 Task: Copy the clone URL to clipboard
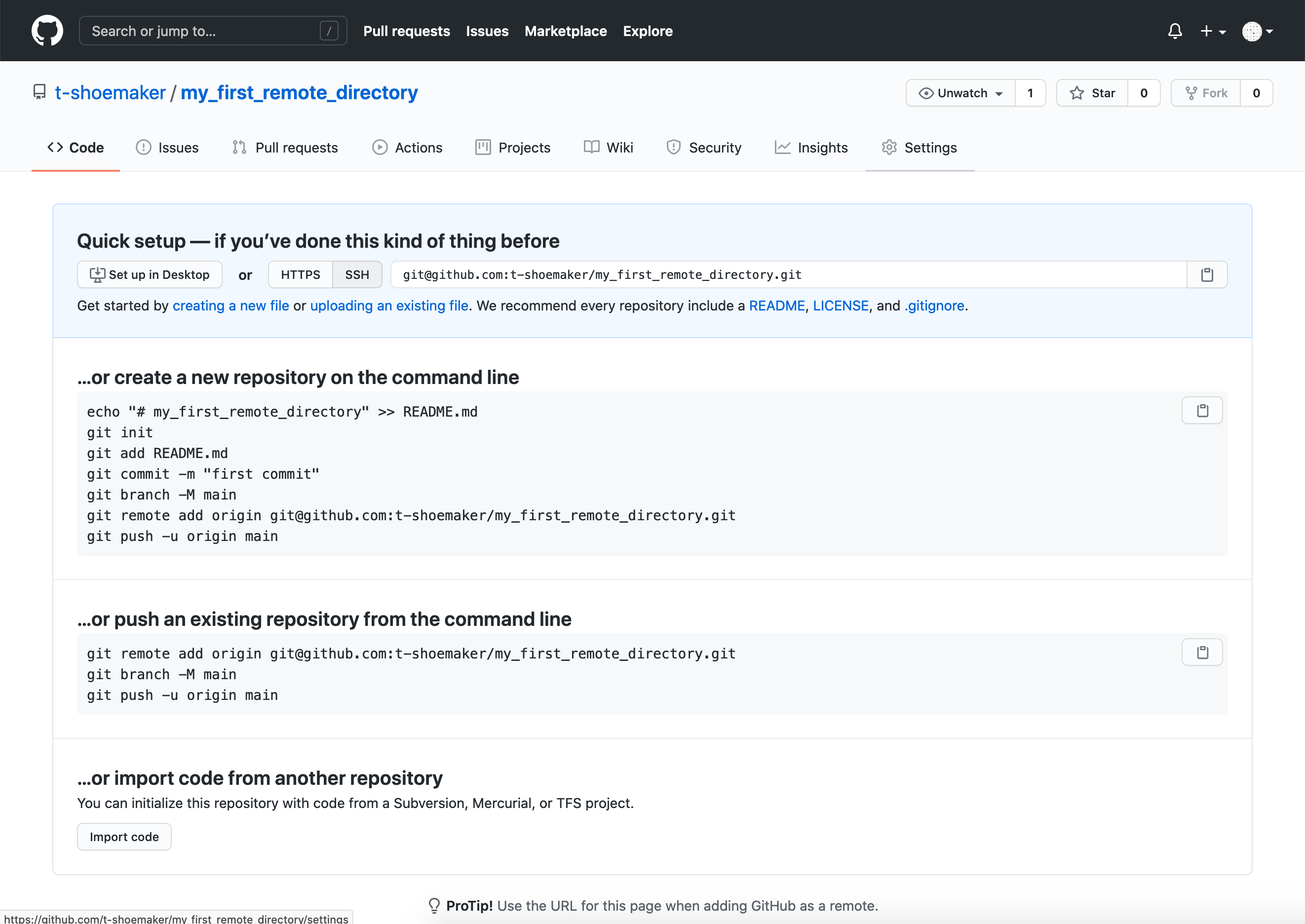pos(1207,275)
